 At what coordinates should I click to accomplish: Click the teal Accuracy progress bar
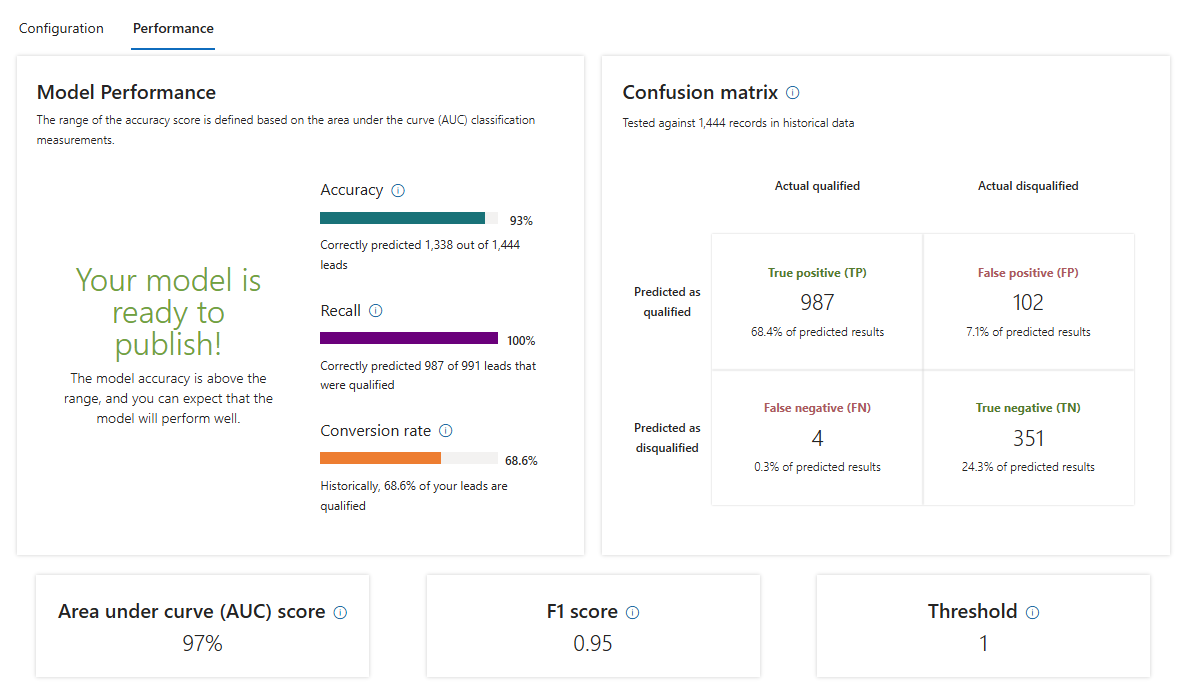pos(402,218)
